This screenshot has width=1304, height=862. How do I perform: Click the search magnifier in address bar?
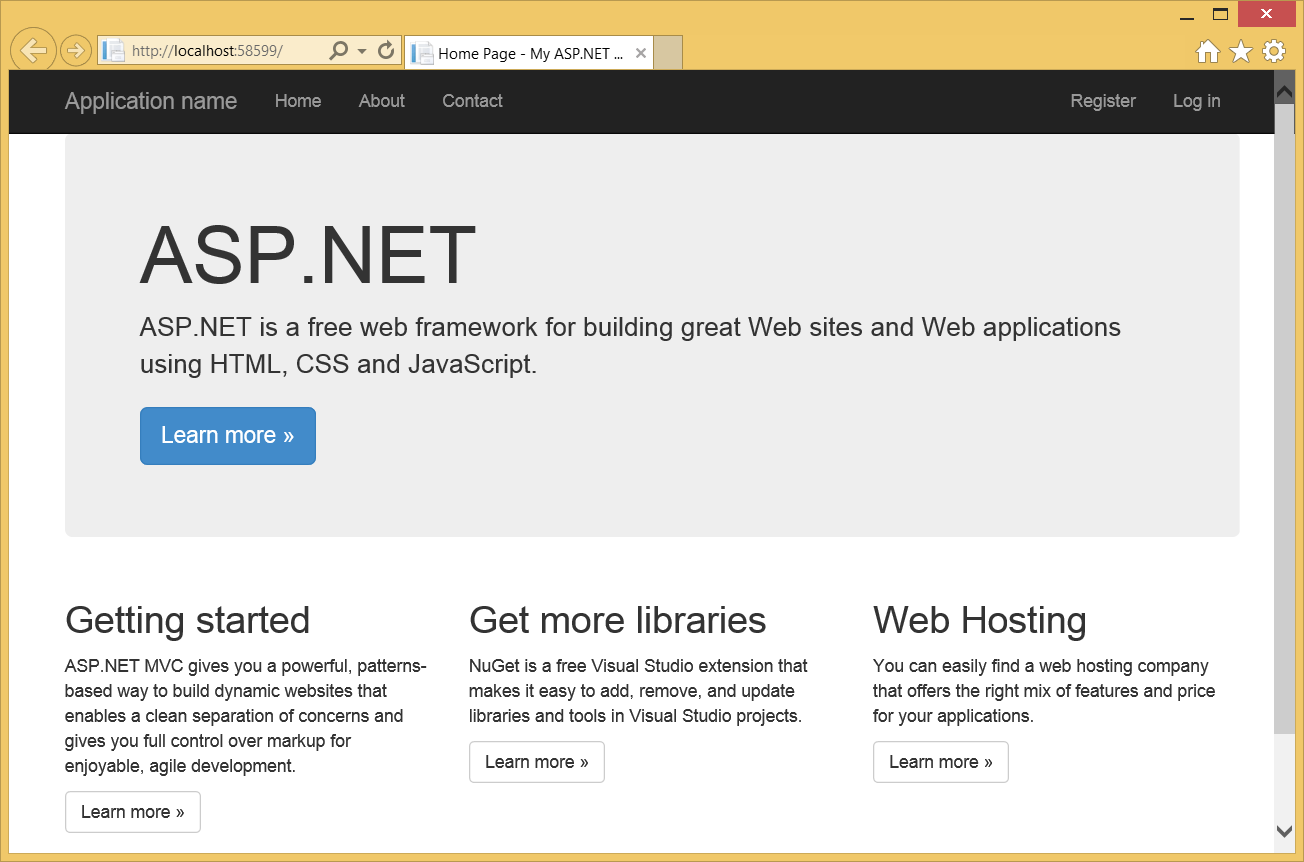click(x=339, y=50)
